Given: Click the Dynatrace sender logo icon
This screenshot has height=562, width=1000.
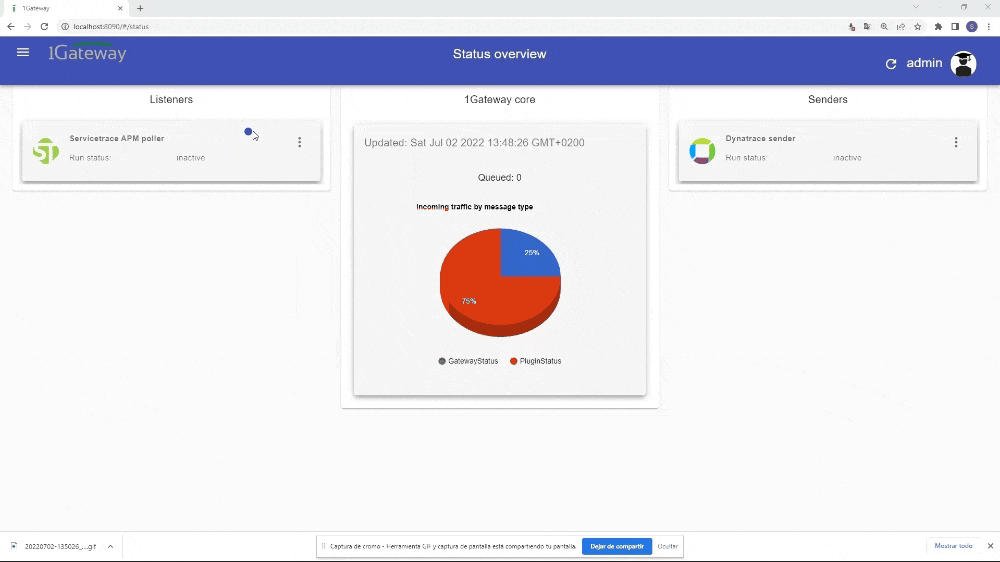Looking at the screenshot, I should pyautogui.click(x=702, y=151).
